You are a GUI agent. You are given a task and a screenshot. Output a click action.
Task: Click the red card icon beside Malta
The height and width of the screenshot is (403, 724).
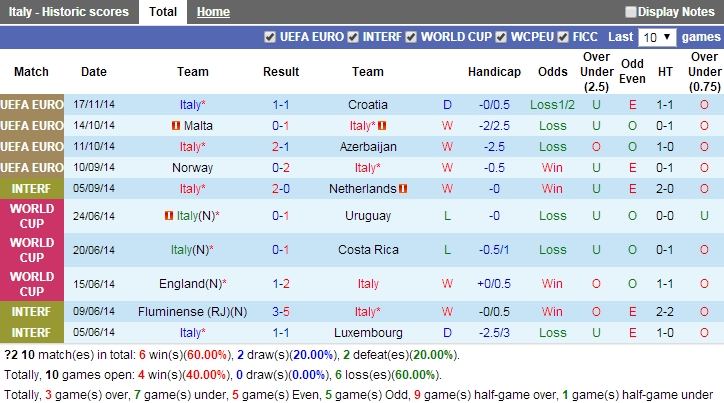176,126
